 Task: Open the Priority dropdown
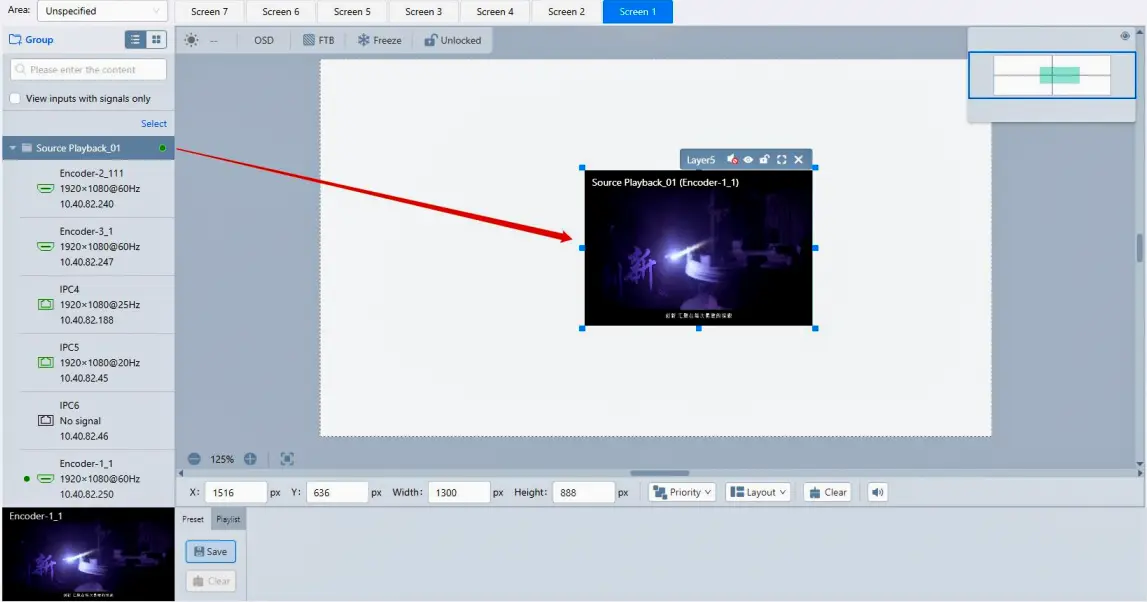point(682,492)
